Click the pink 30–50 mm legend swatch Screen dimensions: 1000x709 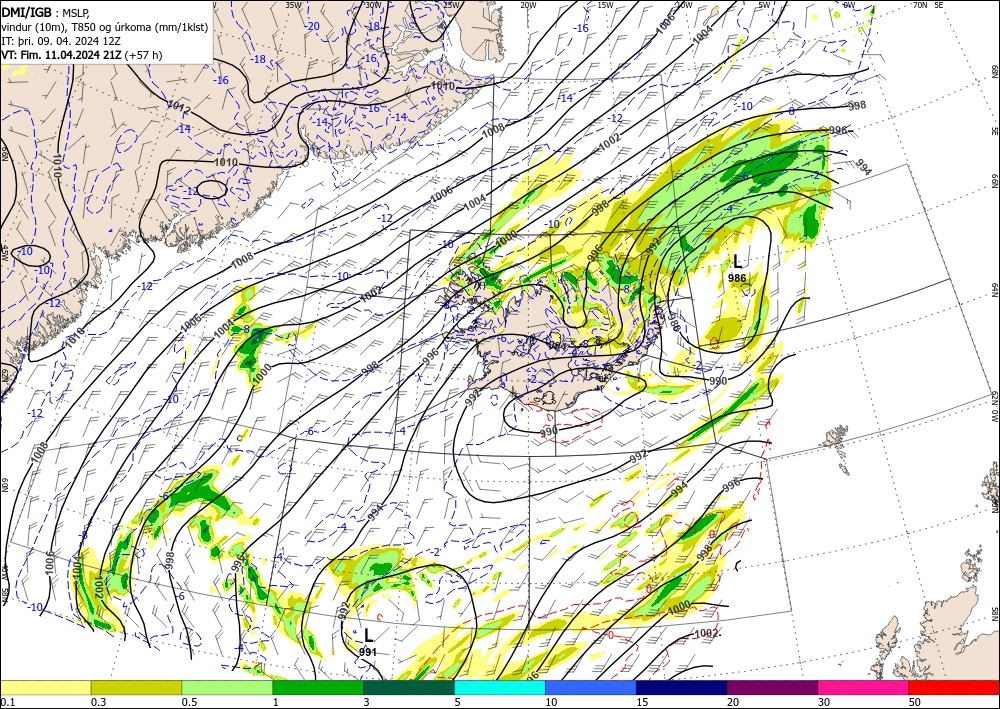(864, 687)
